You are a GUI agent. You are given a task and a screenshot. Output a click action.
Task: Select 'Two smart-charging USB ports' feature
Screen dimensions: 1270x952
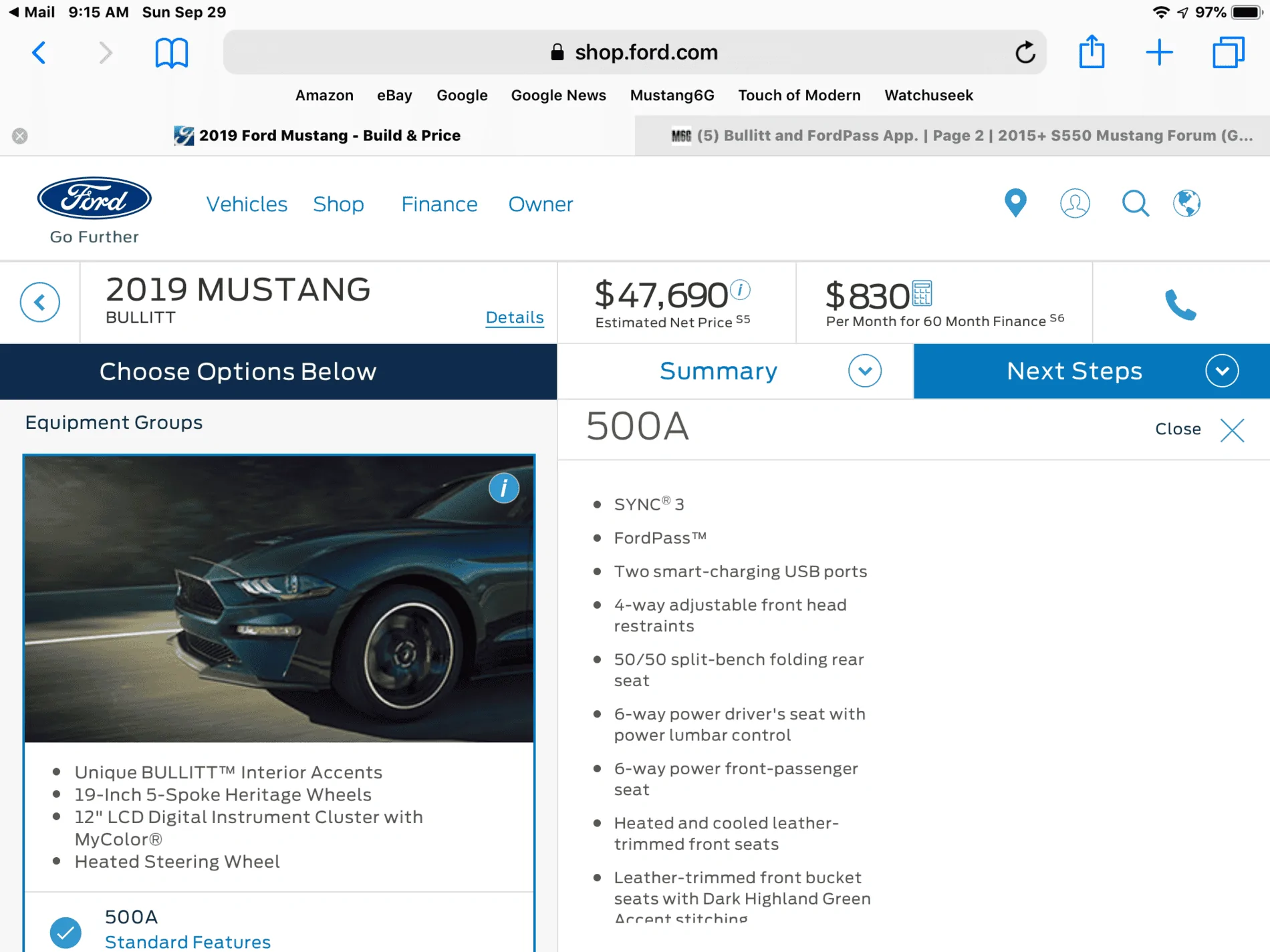(x=741, y=571)
